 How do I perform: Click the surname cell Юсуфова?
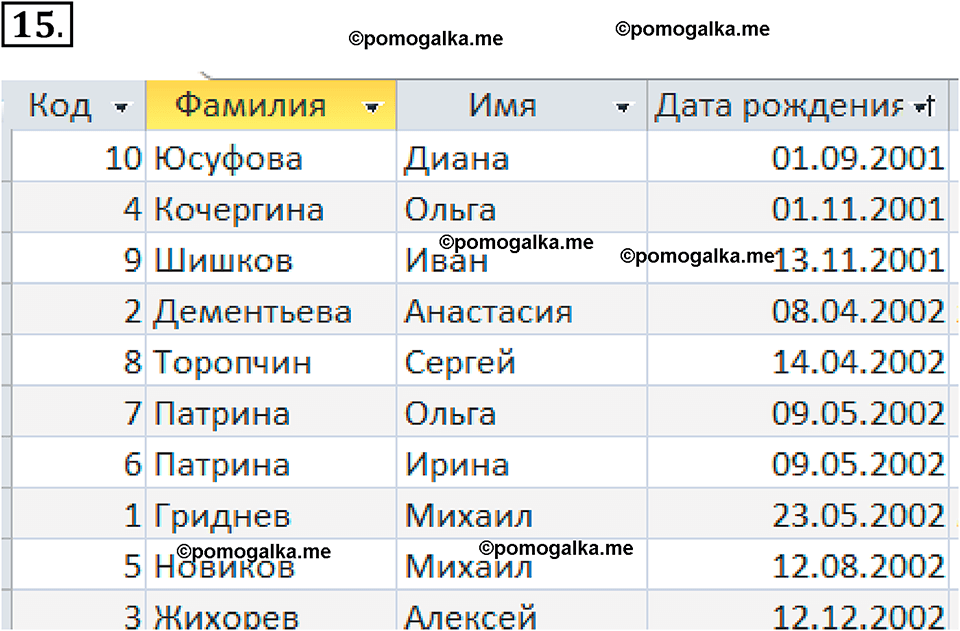coord(271,156)
